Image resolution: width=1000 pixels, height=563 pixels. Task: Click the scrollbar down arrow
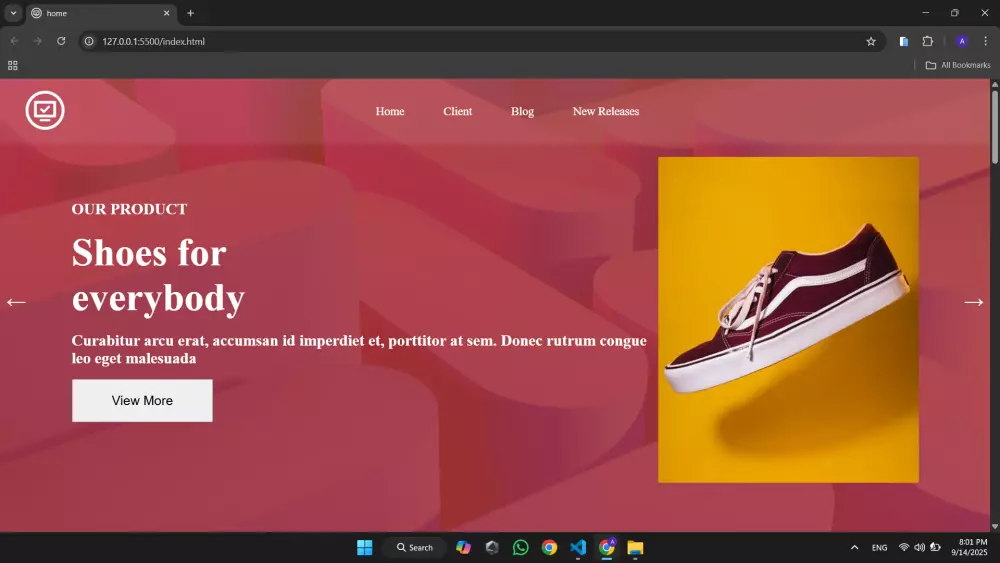(995, 527)
